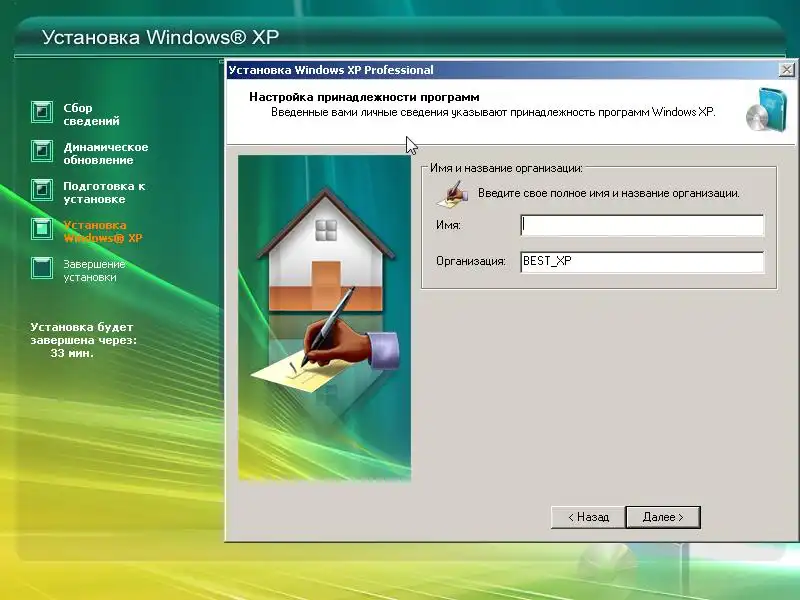Click the Имя и название организации group title

[x=506, y=168]
